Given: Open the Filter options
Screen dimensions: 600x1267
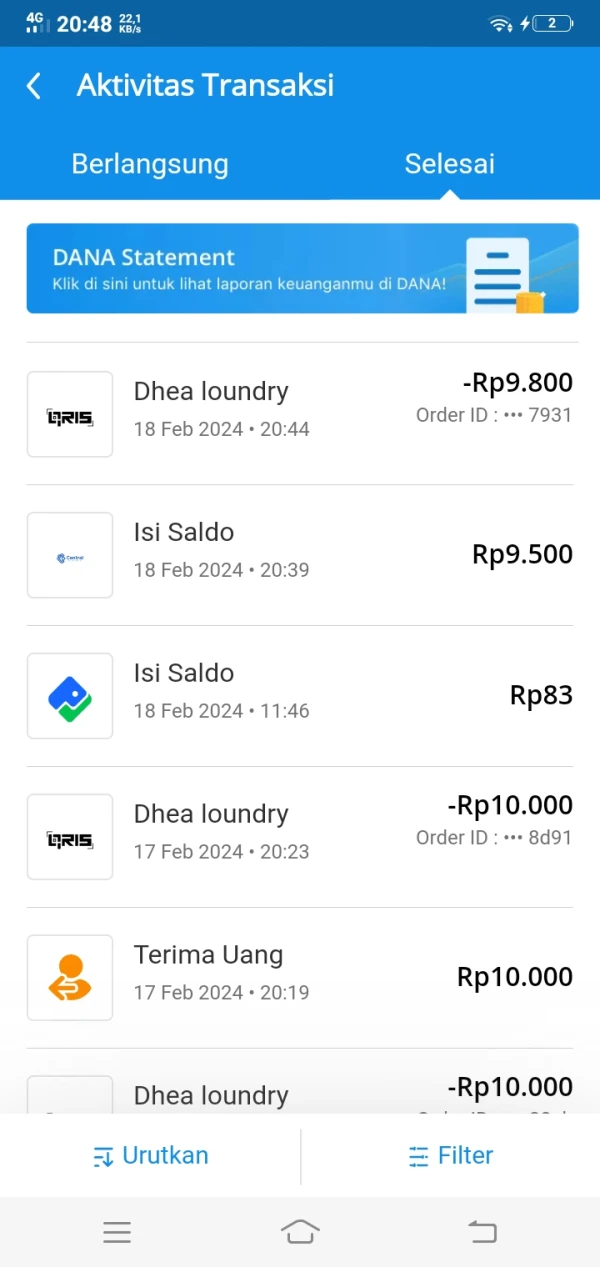Looking at the screenshot, I should coord(451,1156).
